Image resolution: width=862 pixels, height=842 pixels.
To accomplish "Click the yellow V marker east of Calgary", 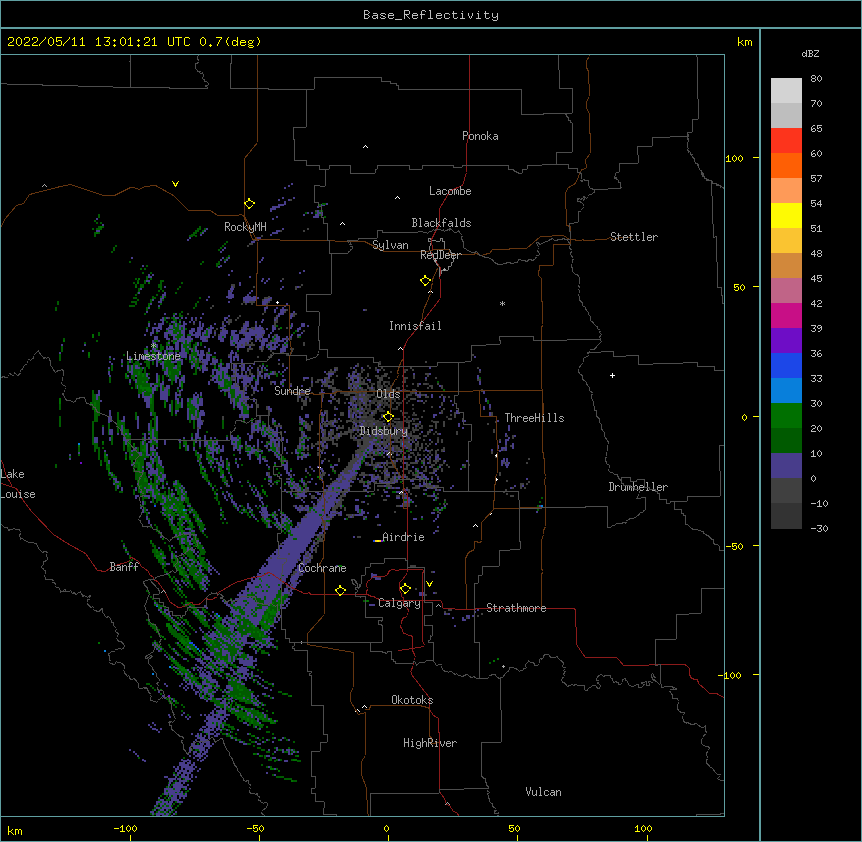I will click(x=429, y=584).
